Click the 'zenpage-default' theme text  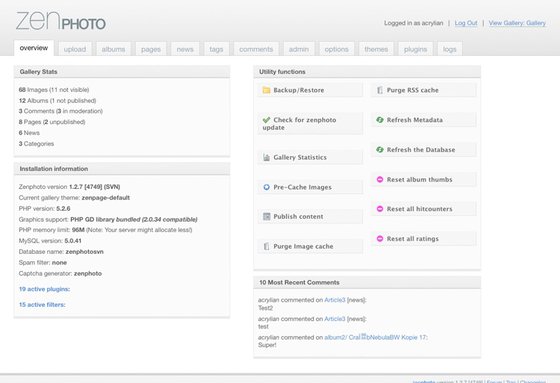point(106,198)
